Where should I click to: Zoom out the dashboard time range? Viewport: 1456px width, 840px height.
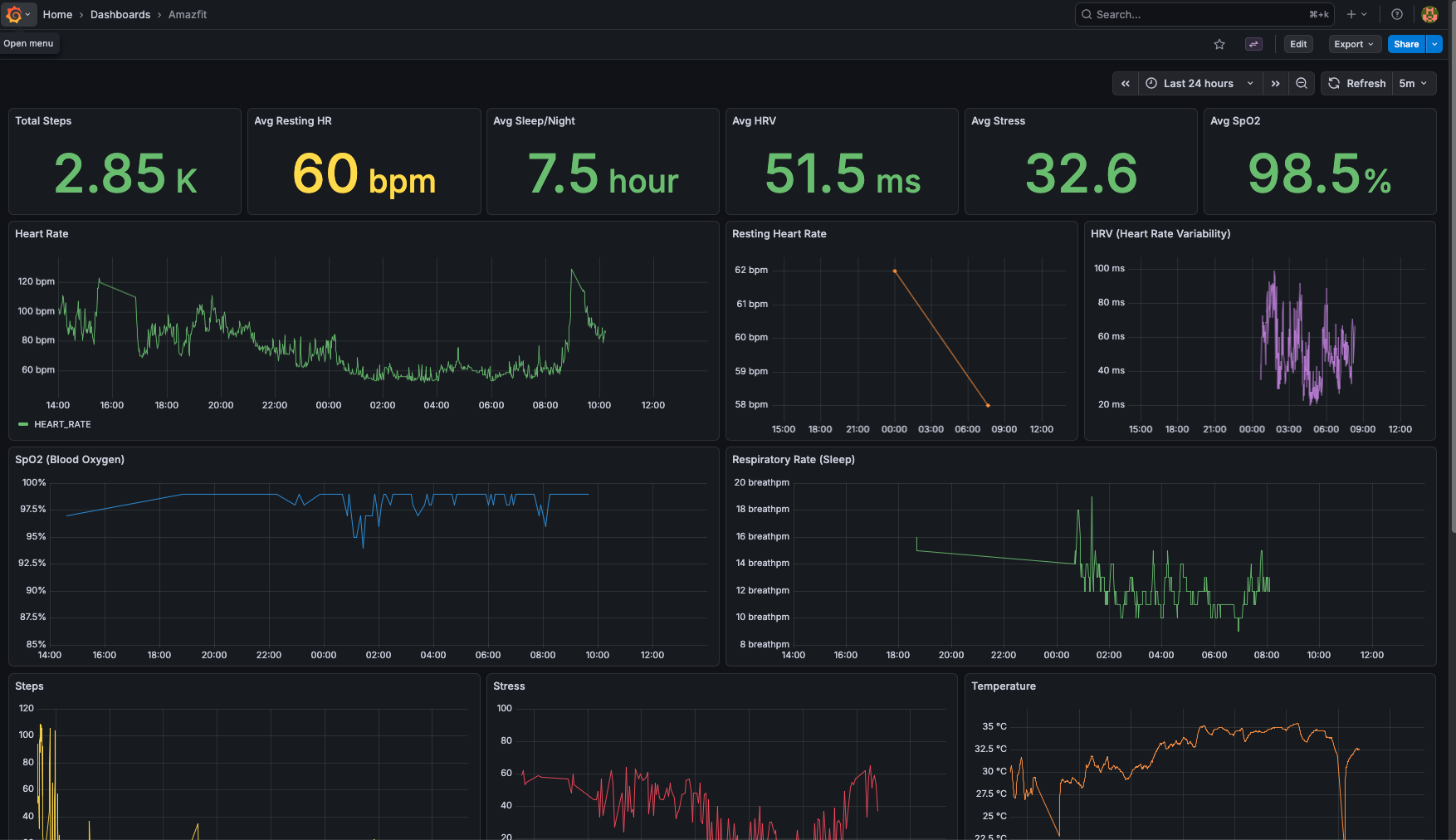(x=1302, y=84)
